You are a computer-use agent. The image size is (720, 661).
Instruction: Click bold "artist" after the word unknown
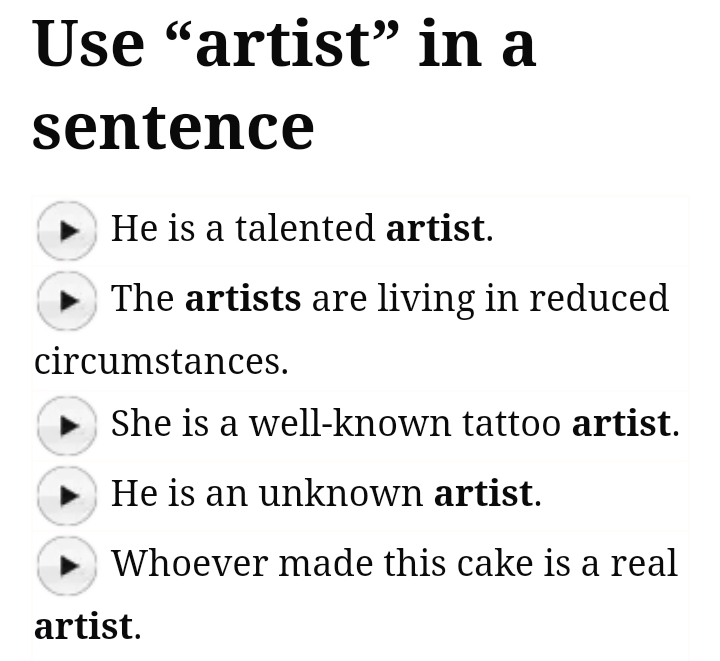483,494
